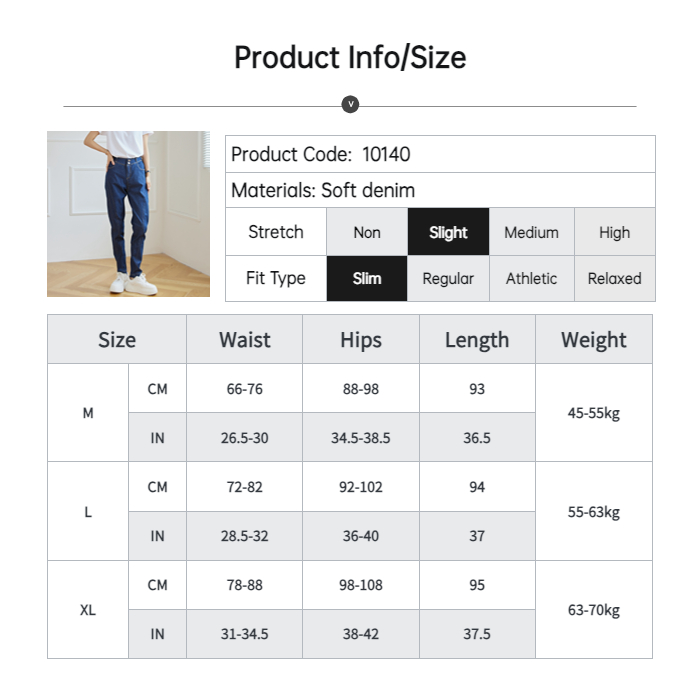The image size is (700, 700).
Task: Select the XL size row label
Action: coord(88,609)
